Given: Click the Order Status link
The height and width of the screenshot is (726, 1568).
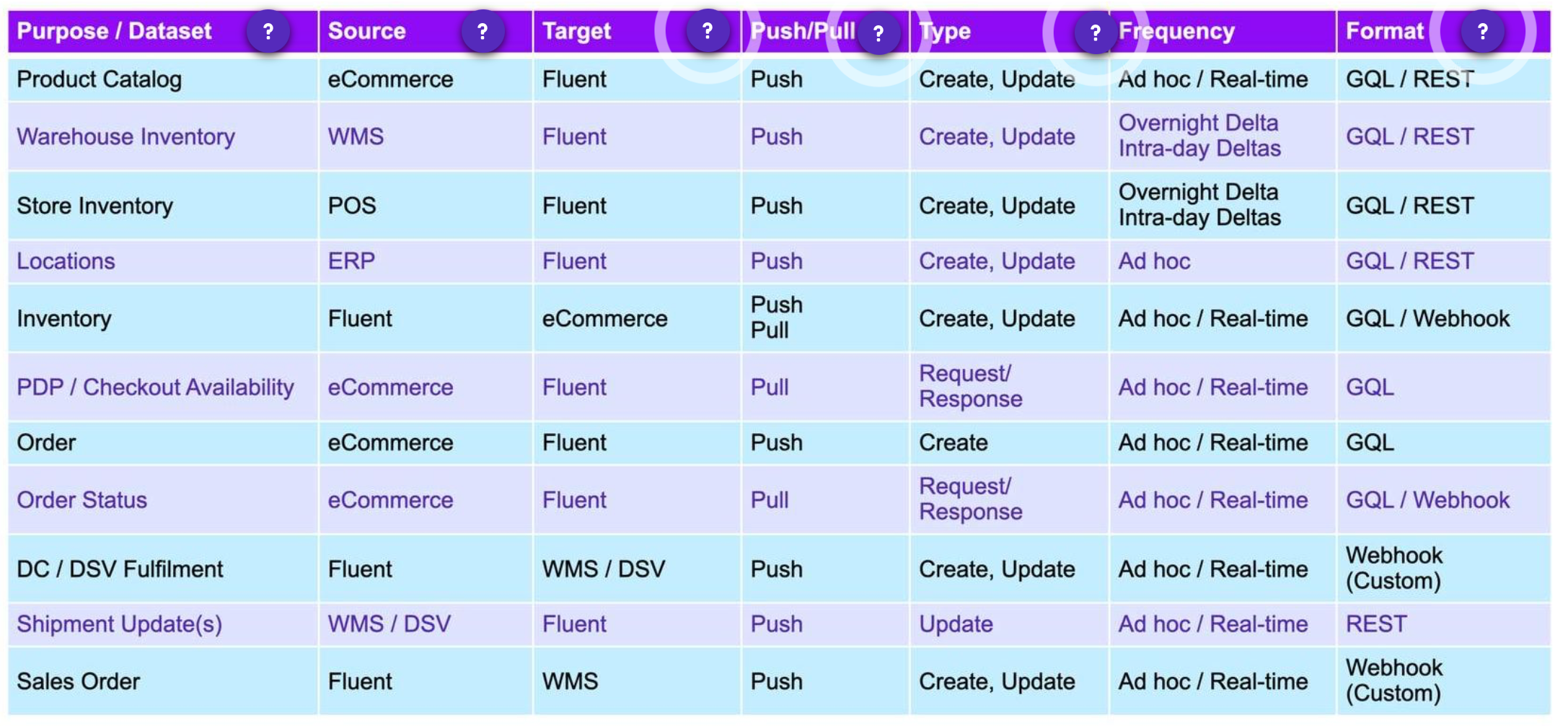Looking at the screenshot, I should click(x=82, y=500).
